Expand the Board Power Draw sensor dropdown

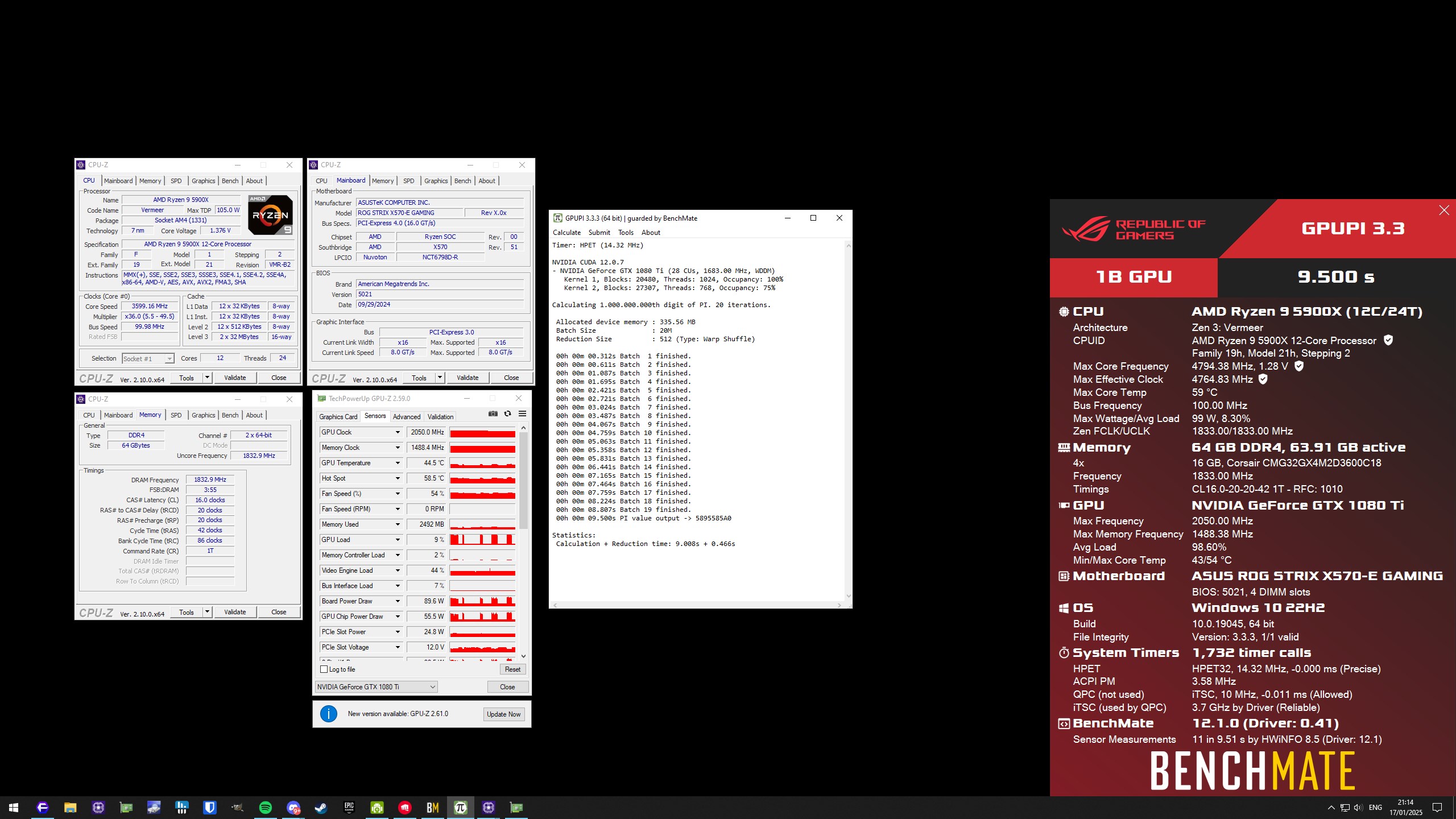click(398, 601)
